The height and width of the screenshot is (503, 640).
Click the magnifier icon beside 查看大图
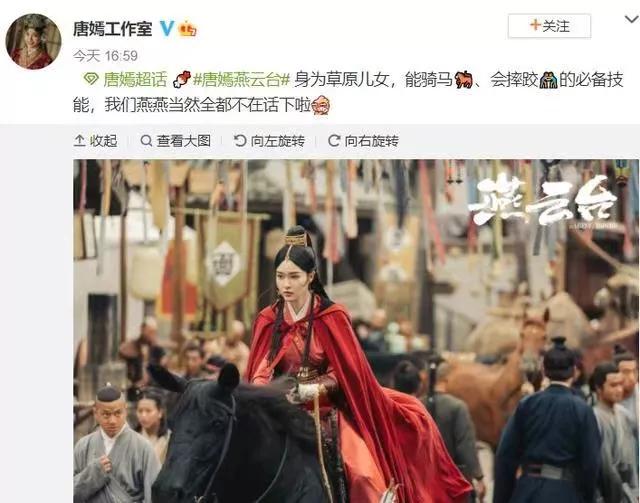click(146, 141)
